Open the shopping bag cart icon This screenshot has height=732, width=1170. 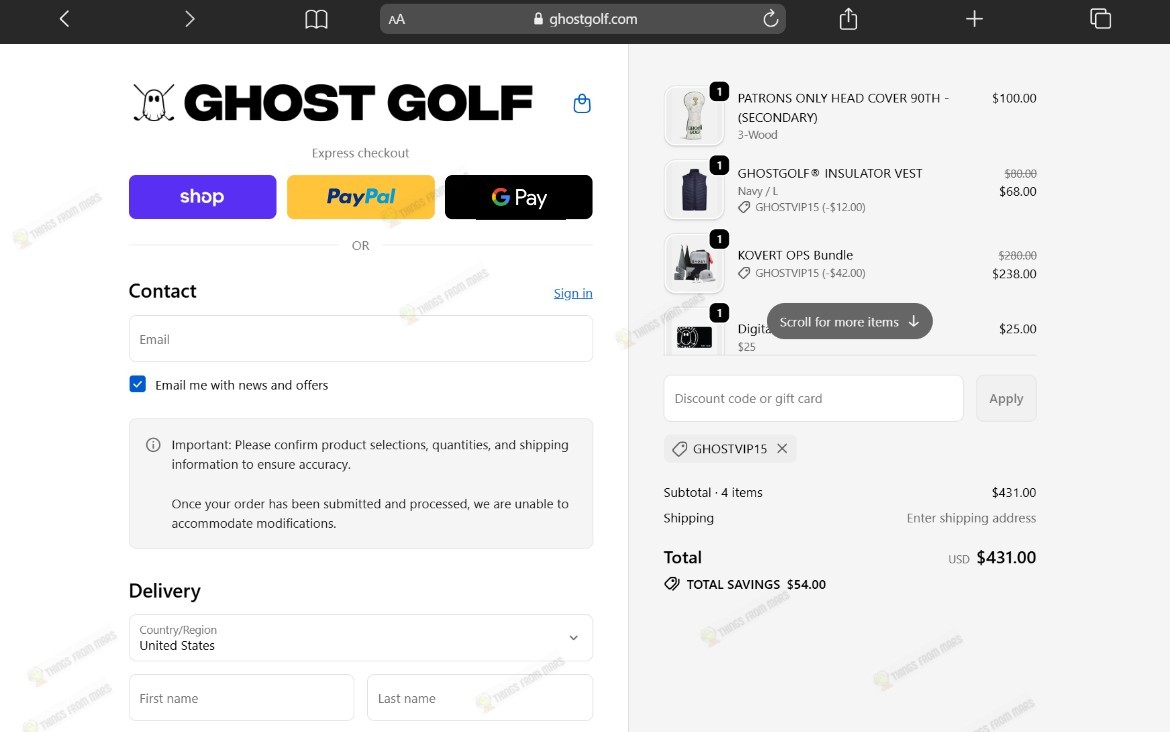582,104
